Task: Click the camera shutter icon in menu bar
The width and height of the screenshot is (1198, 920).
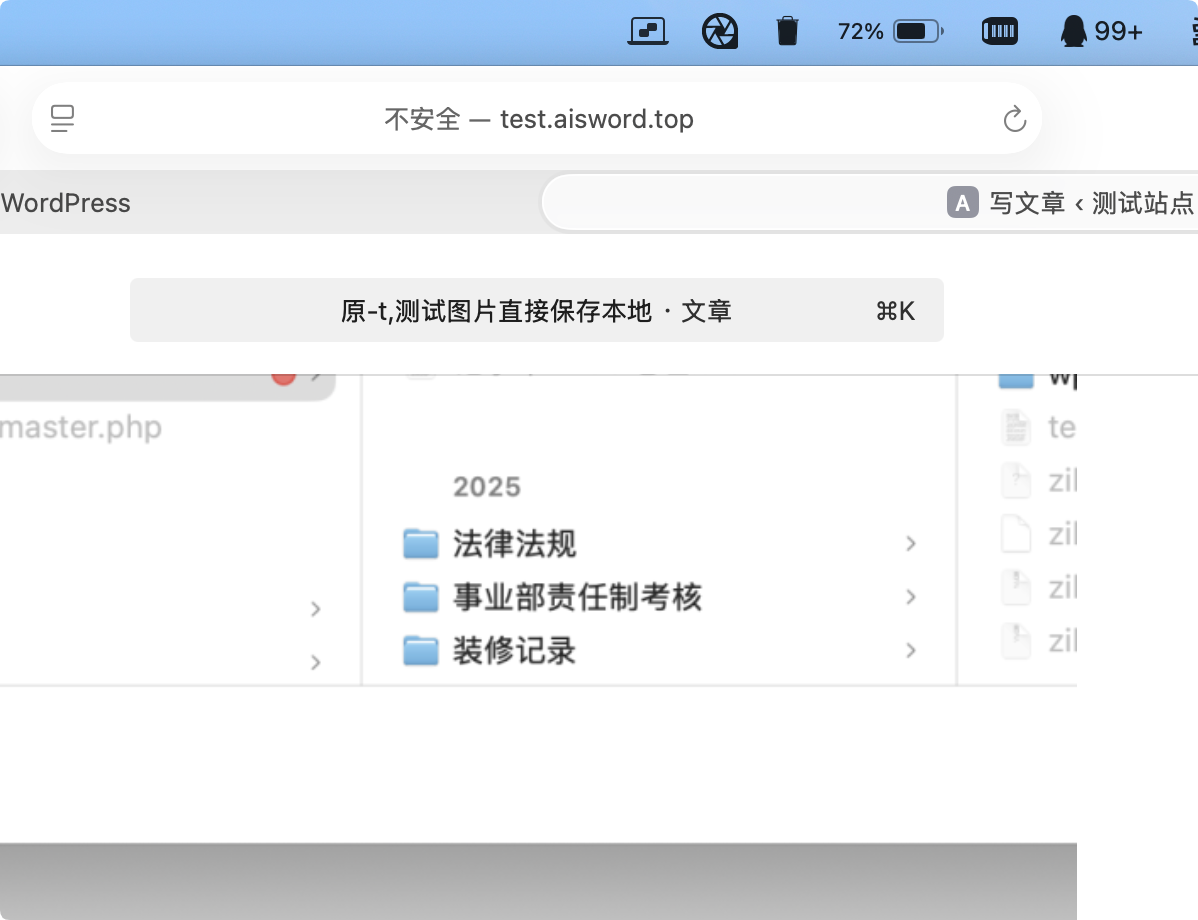Action: click(x=719, y=32)
